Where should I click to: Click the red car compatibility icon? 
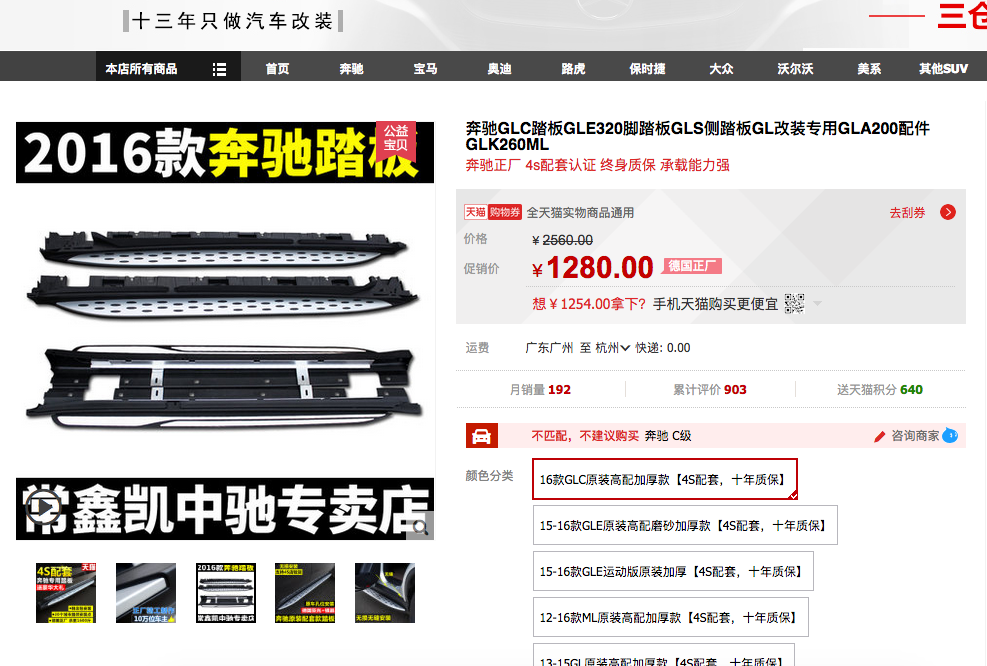click(x=482, y=436)
